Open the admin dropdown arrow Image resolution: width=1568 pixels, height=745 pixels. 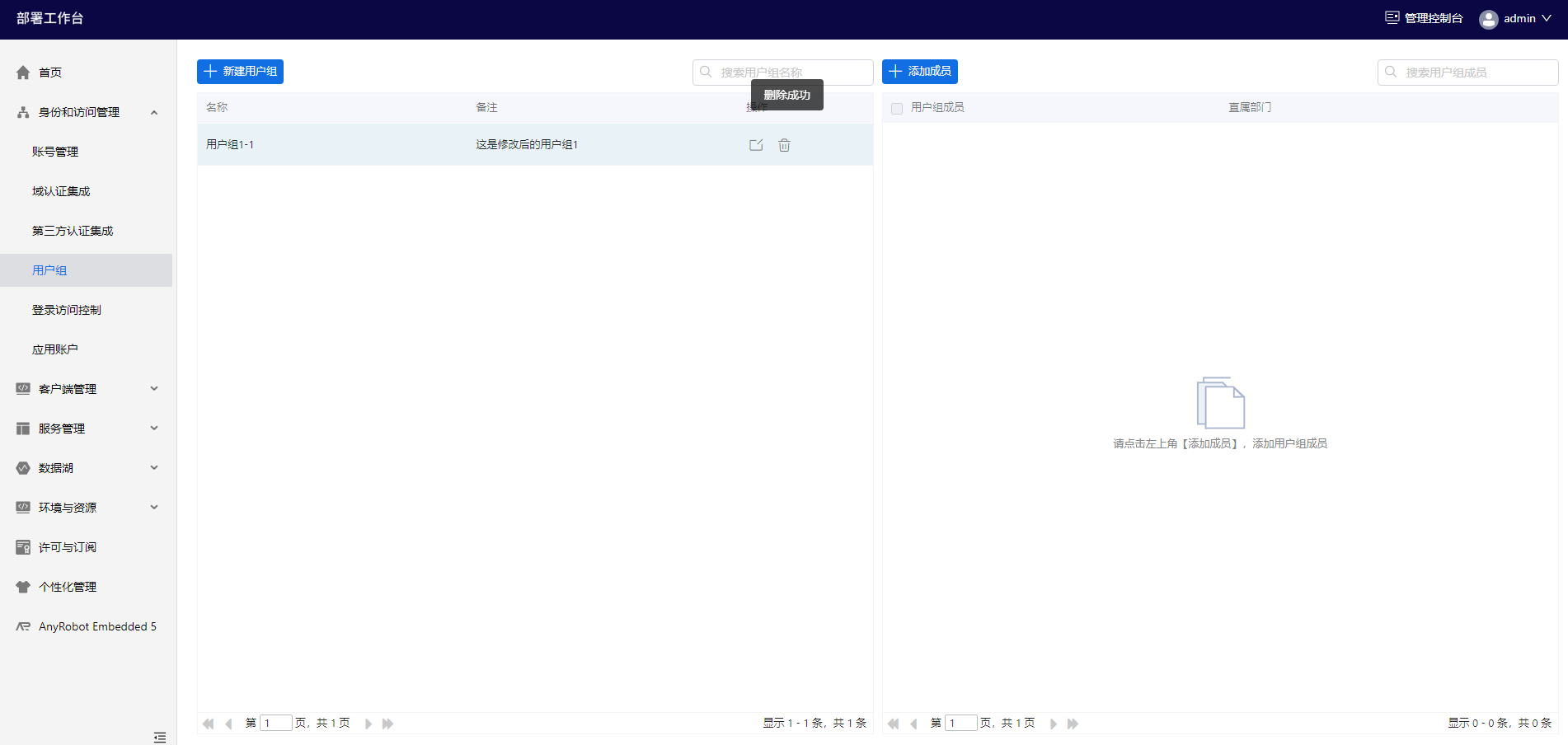tap(1547, 18)
